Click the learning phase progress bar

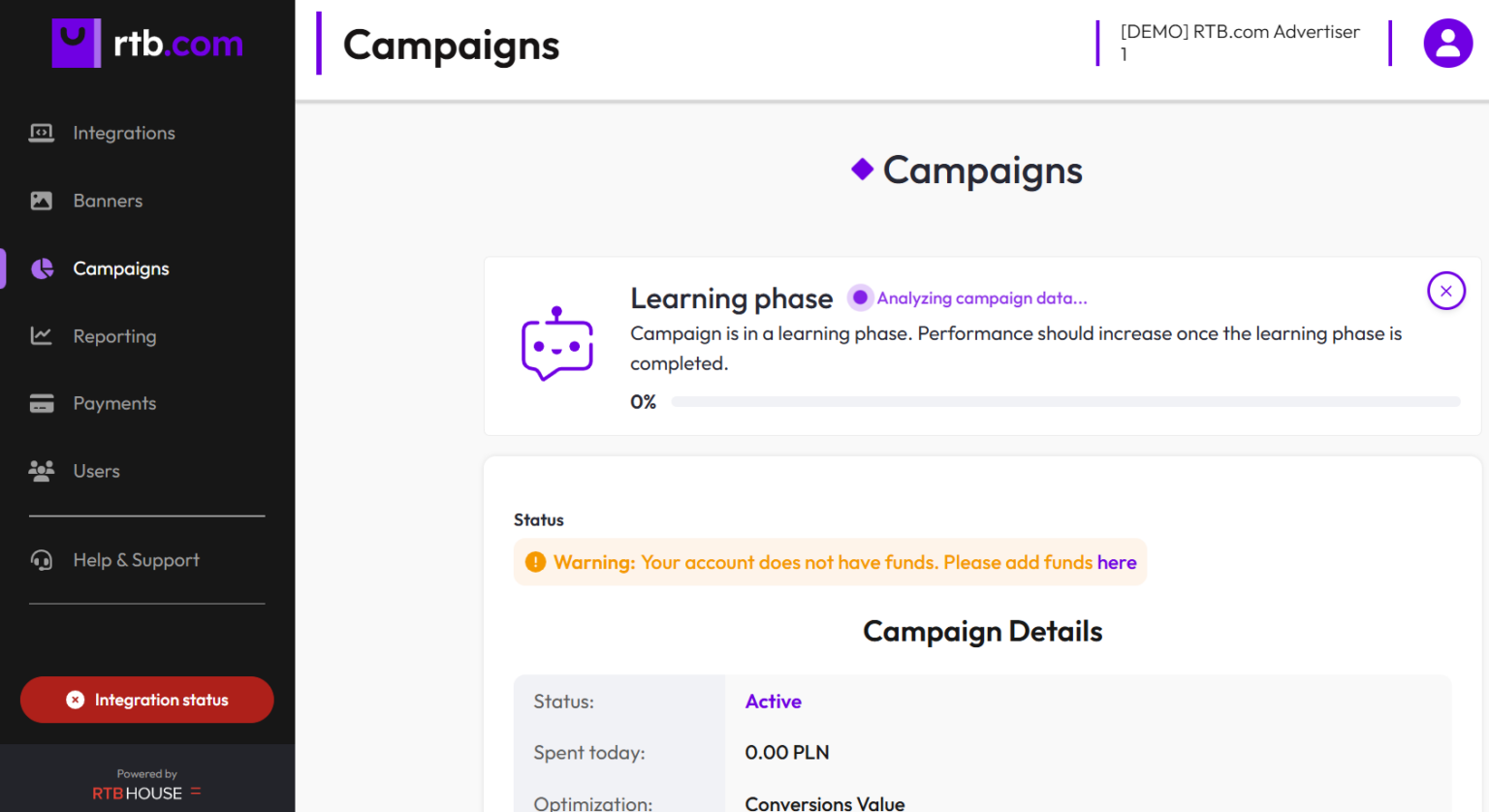[x=1064, y=401]
